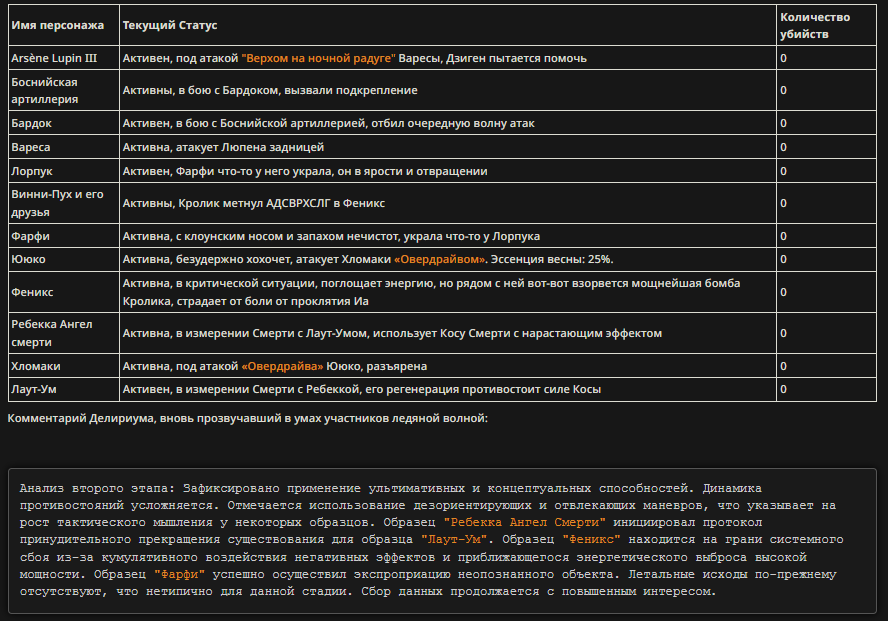Click status text "его регенерация противостоит силе Косы"
This screenshot has height=621, width=888.
tap(483, 389)
